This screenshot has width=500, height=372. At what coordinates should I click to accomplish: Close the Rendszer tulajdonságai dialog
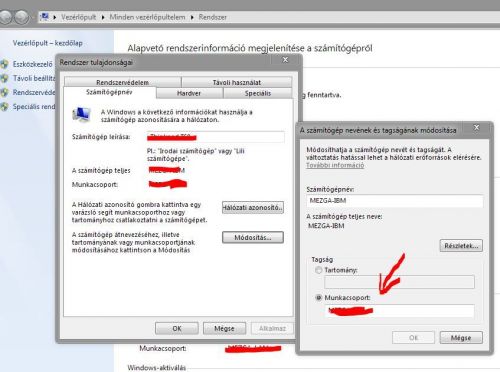point(285,60)
